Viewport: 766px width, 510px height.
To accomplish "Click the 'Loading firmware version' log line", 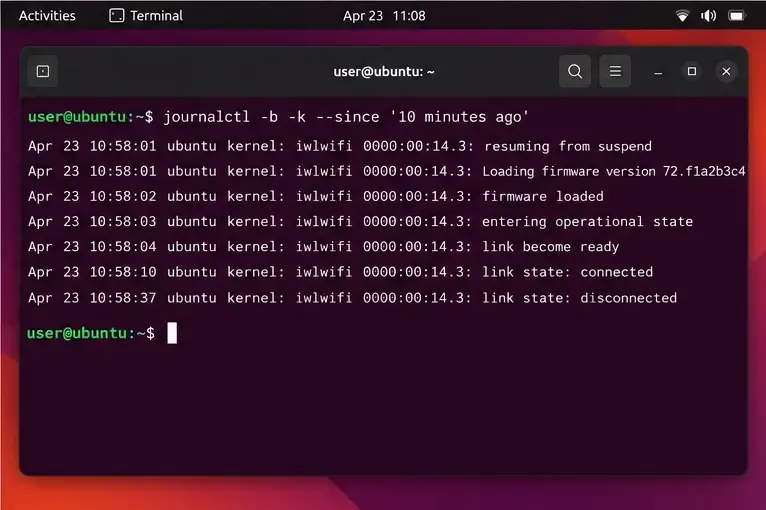I will [x=387, y=171].
